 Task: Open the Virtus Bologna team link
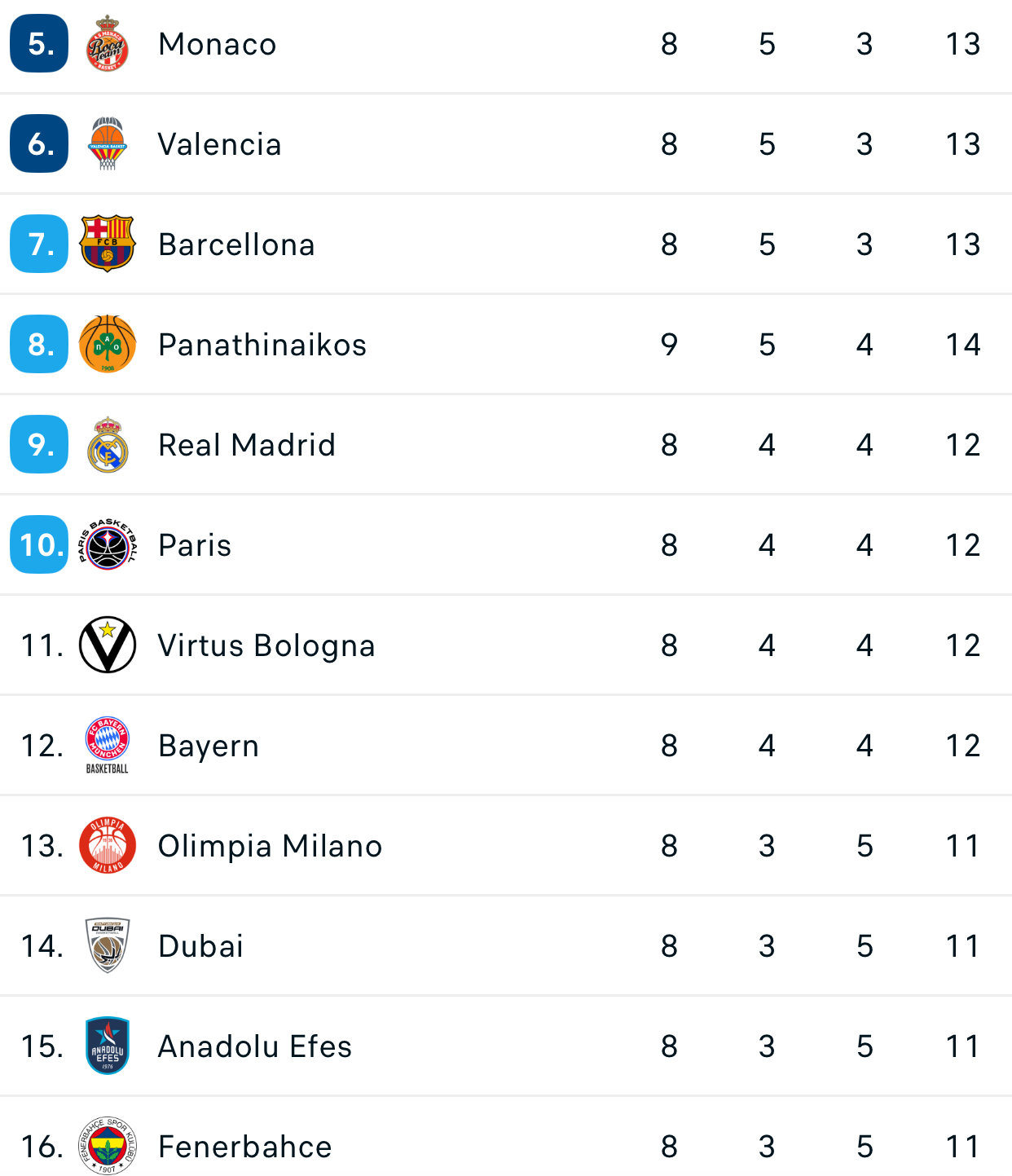click(266, 645)
